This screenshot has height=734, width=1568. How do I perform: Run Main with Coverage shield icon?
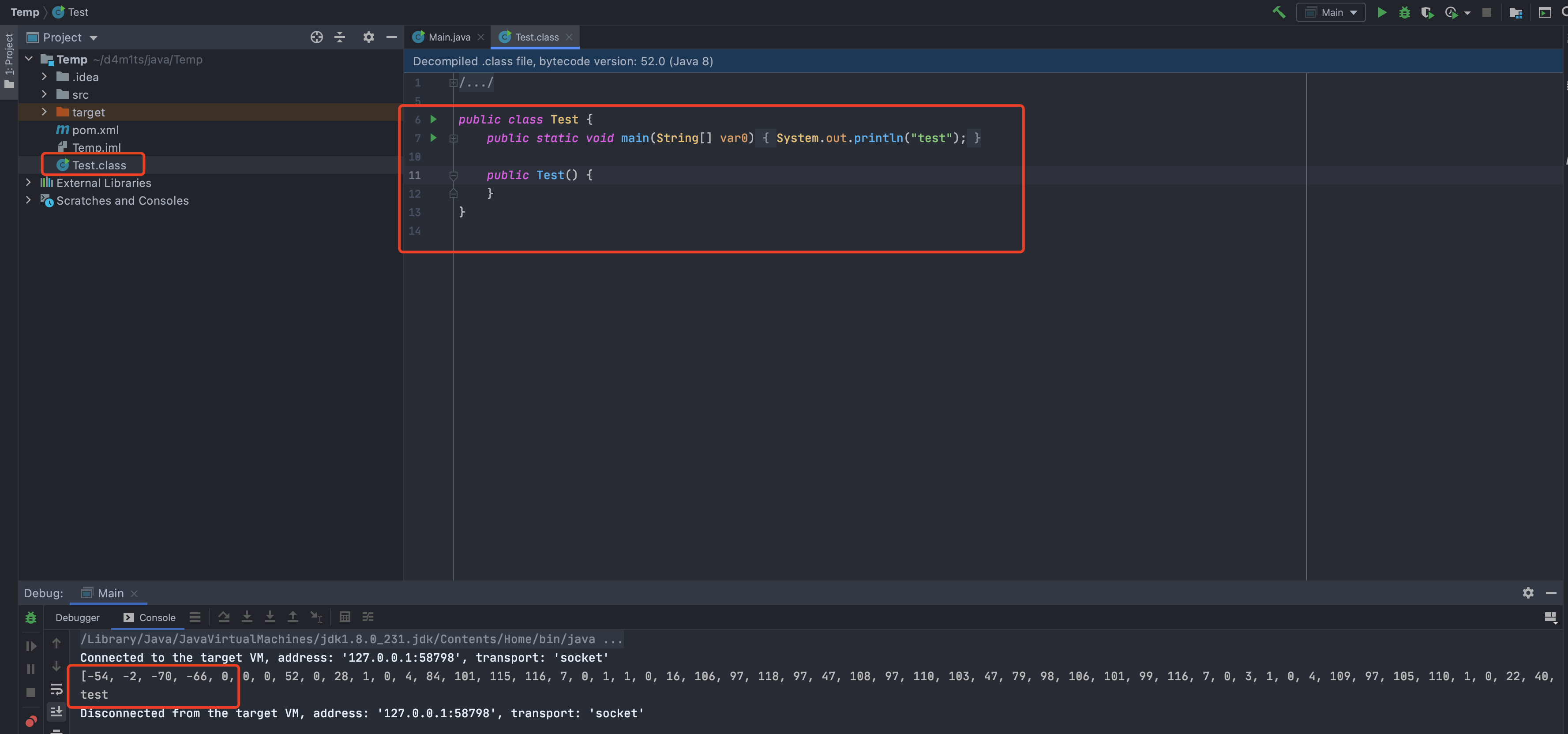pos(1427,12)
